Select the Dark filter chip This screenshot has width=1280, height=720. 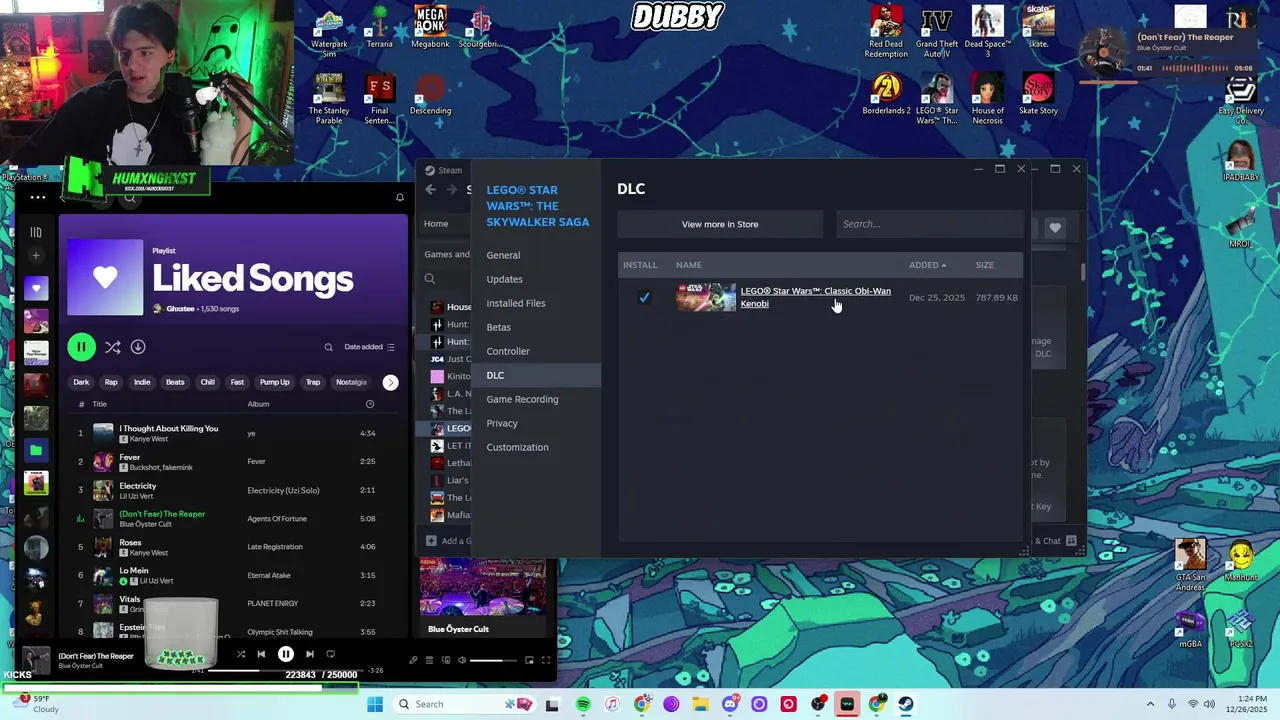click(x=81, y=382)
